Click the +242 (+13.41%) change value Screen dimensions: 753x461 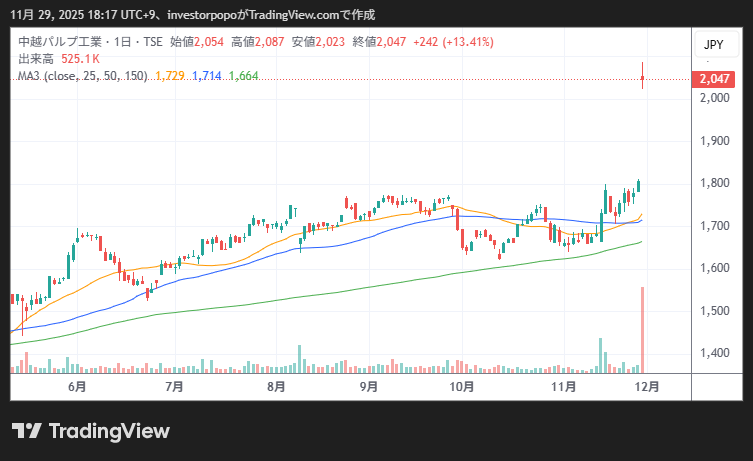(452, 43)
